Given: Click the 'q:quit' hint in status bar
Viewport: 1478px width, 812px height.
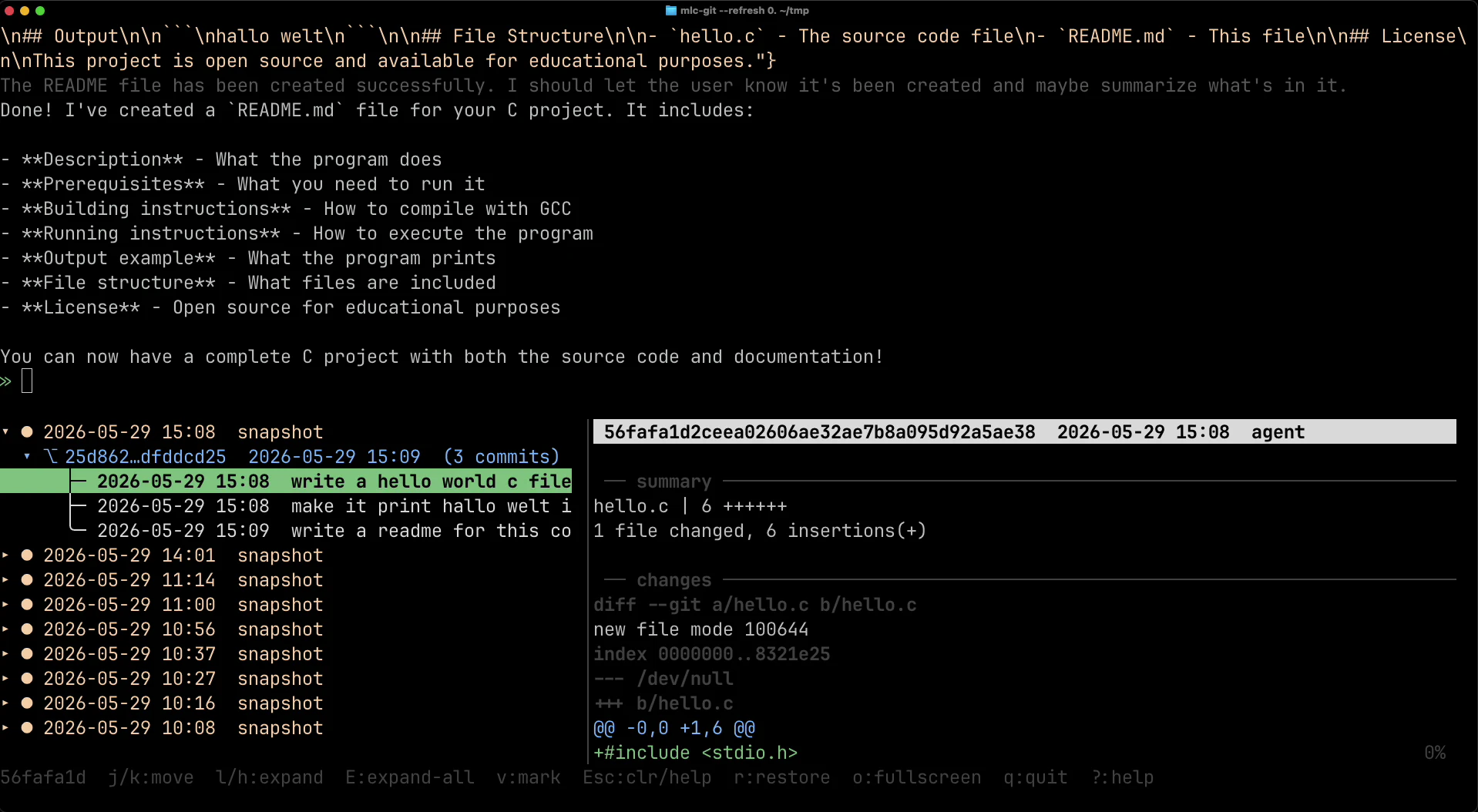Looking at the screenshot, I should point(1036,777).
